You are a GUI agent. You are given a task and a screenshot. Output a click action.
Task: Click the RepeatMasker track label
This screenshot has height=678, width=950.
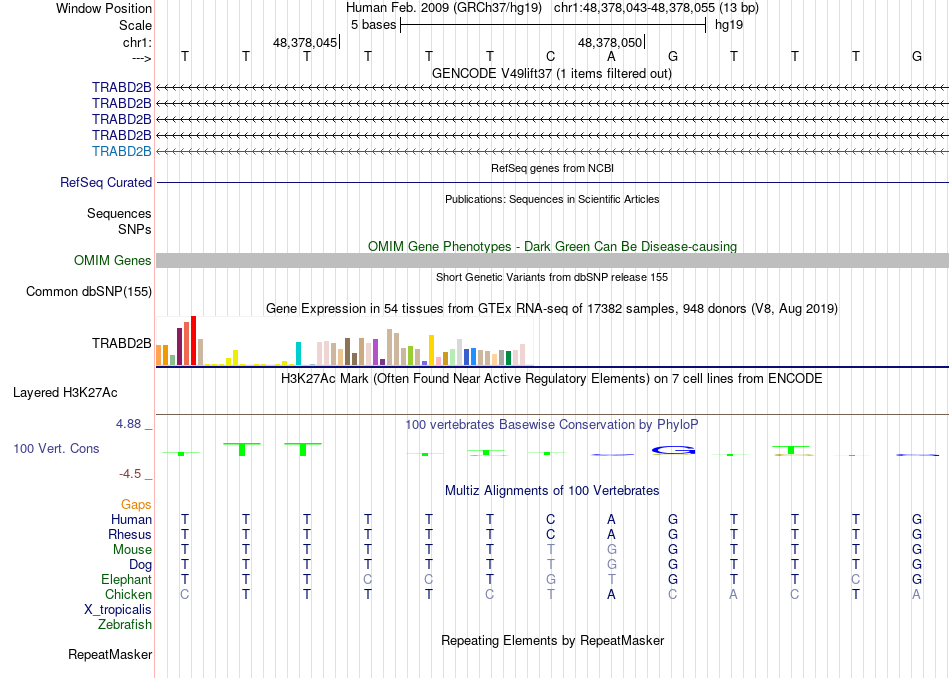(110, 654)
